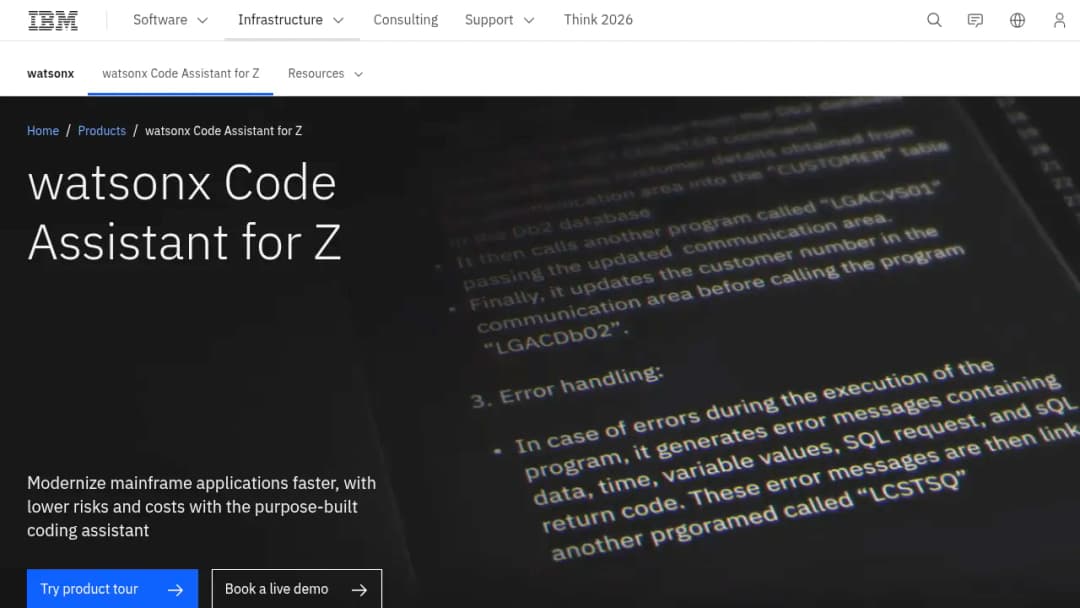This screenshot has width=1080, height=608.
Task: Click the arrow icon in Book a live demo
Action: click(360, 590)
